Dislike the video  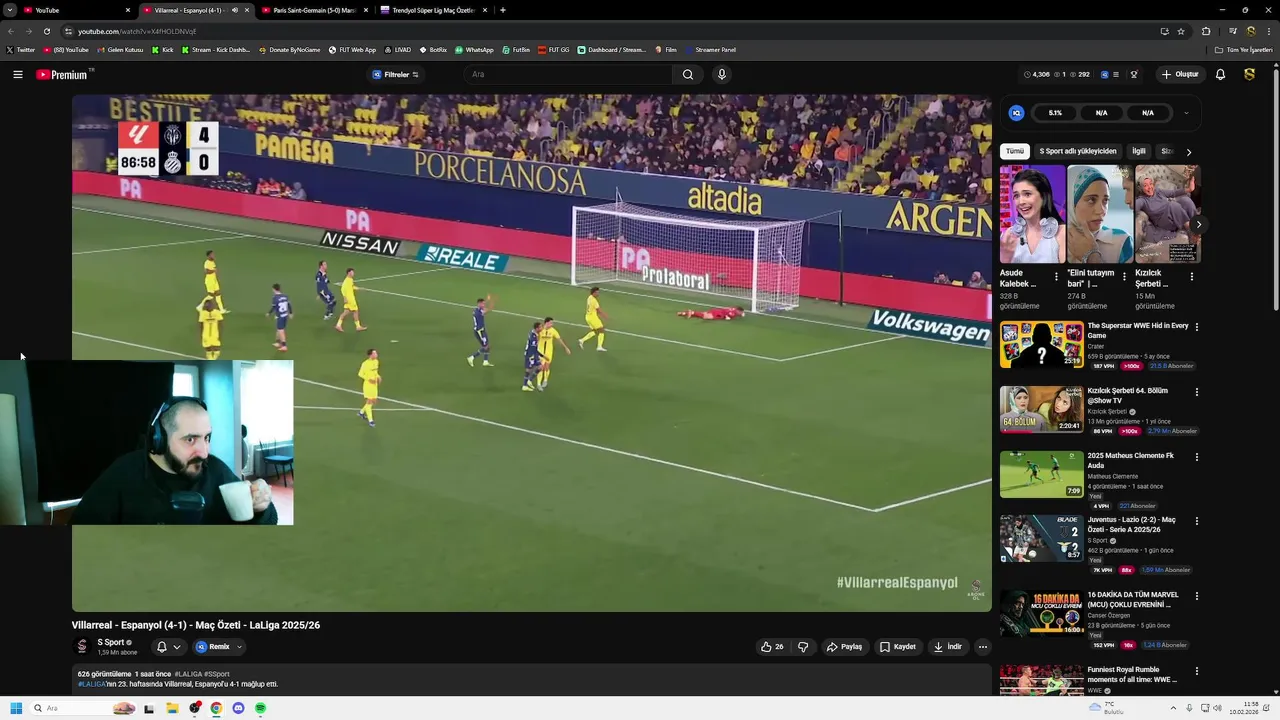(x=803, y=647)
